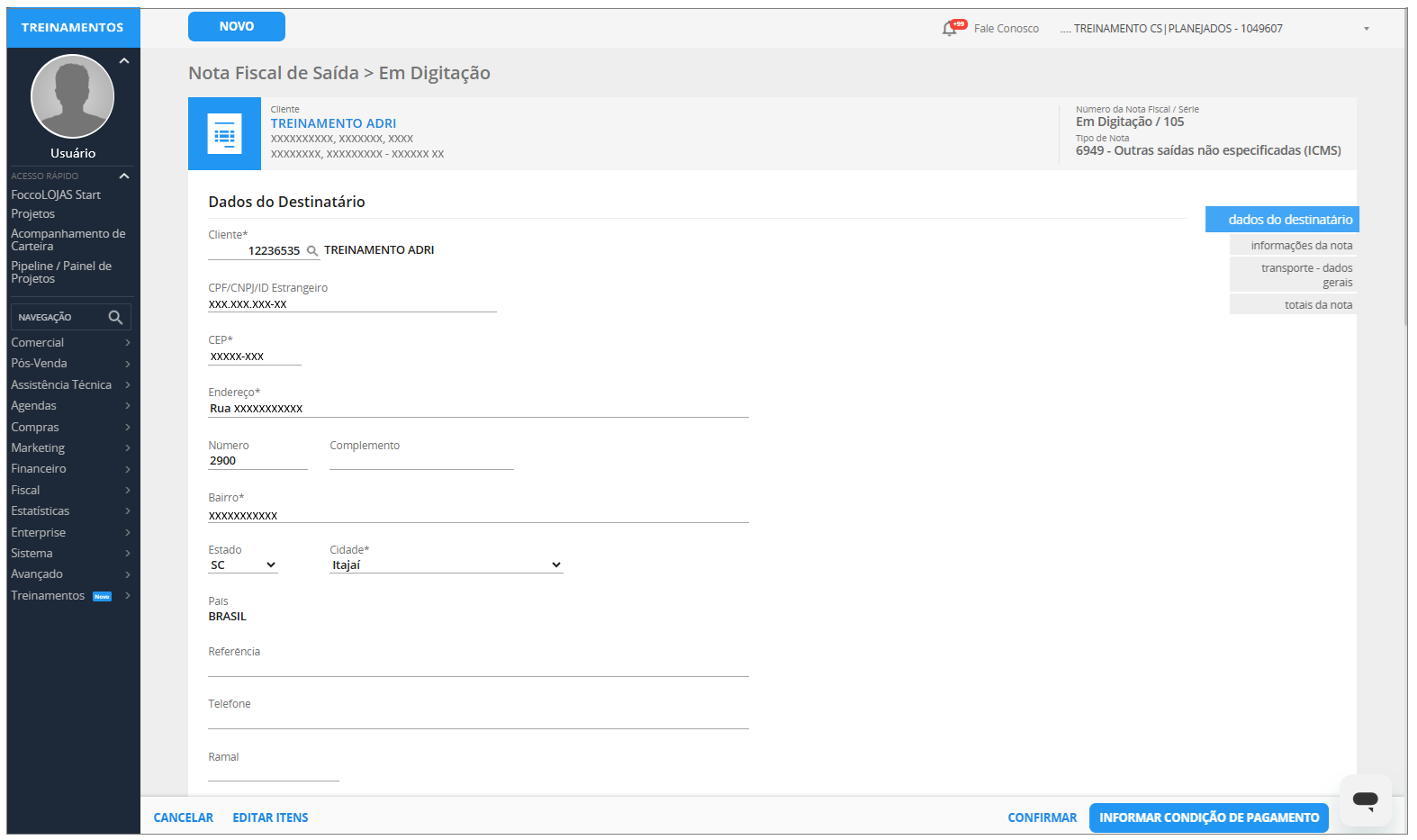
Task: Click the navigation search icon
Action: (x=115, y=317)
